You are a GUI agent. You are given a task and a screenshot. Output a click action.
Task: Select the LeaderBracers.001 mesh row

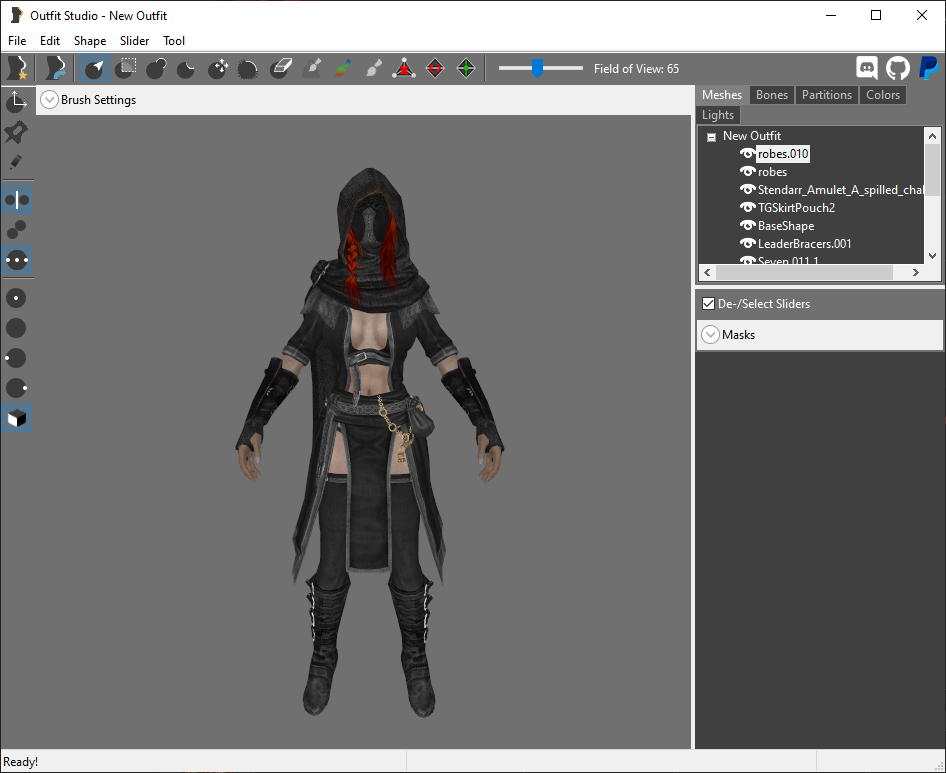pyautogui.click(x=804, y=244)
